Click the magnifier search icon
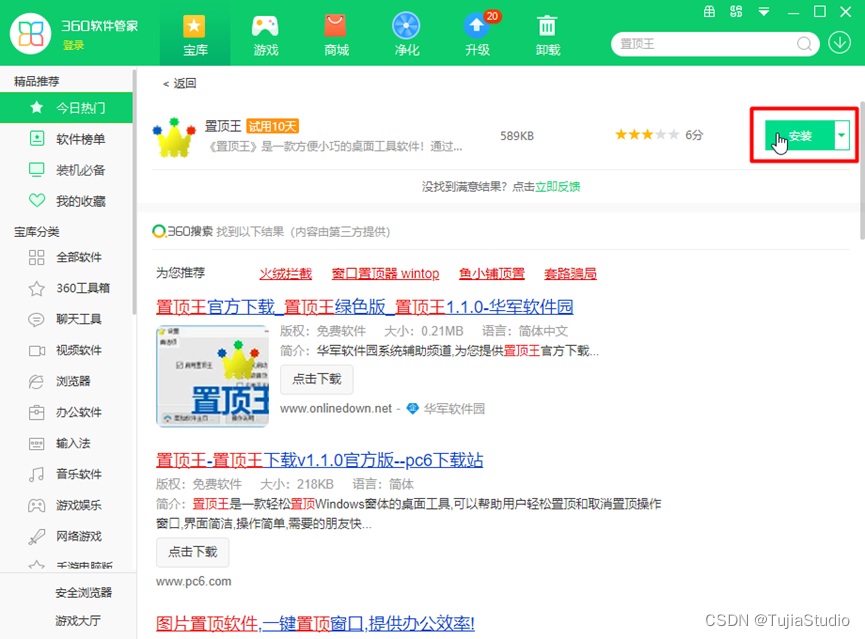Screen dimensions: 865x639 (804, 44)
